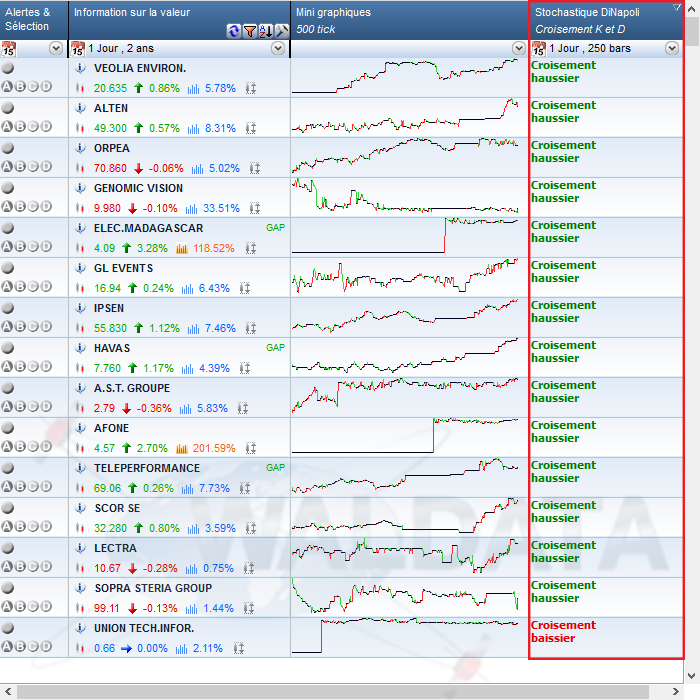Click orange volume icon next to 201.59%
The image size is (700, 700).
tap(182, 449)
